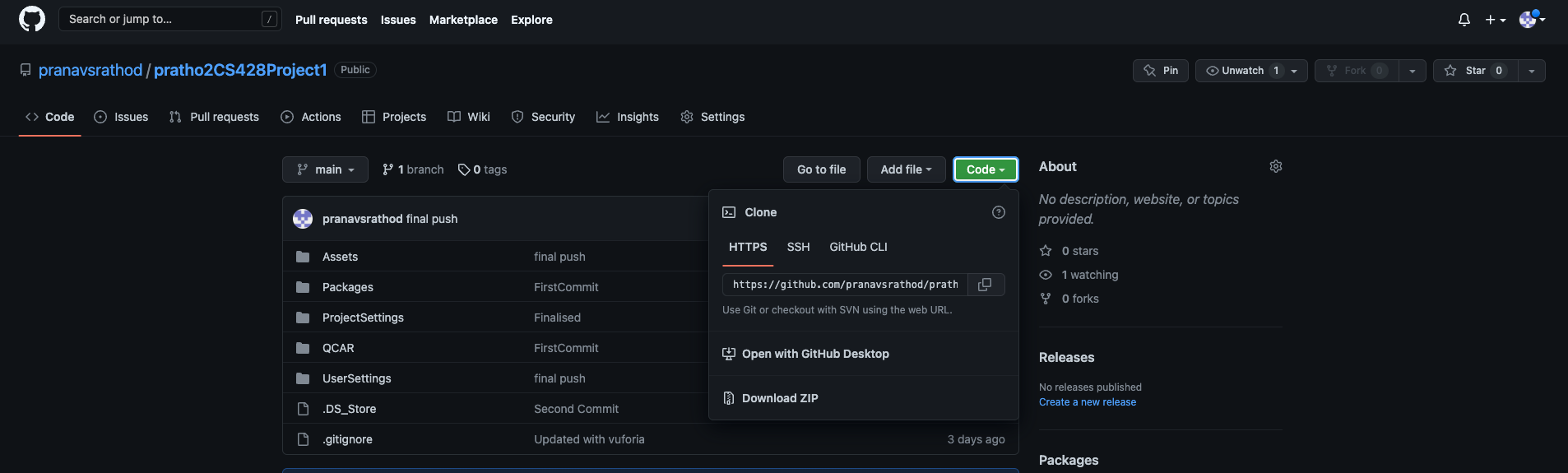View the 0 tags link
Screen dimensions: 1568x473
pos(482,169)
